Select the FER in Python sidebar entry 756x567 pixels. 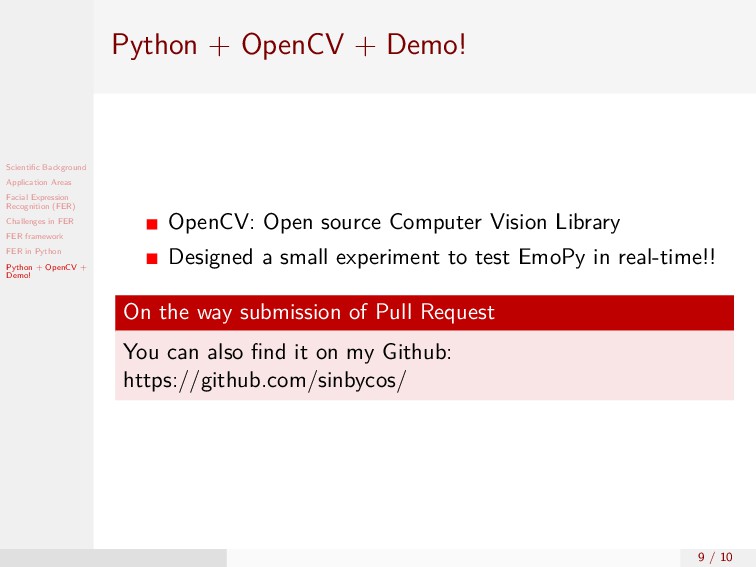tap(33, 251)
